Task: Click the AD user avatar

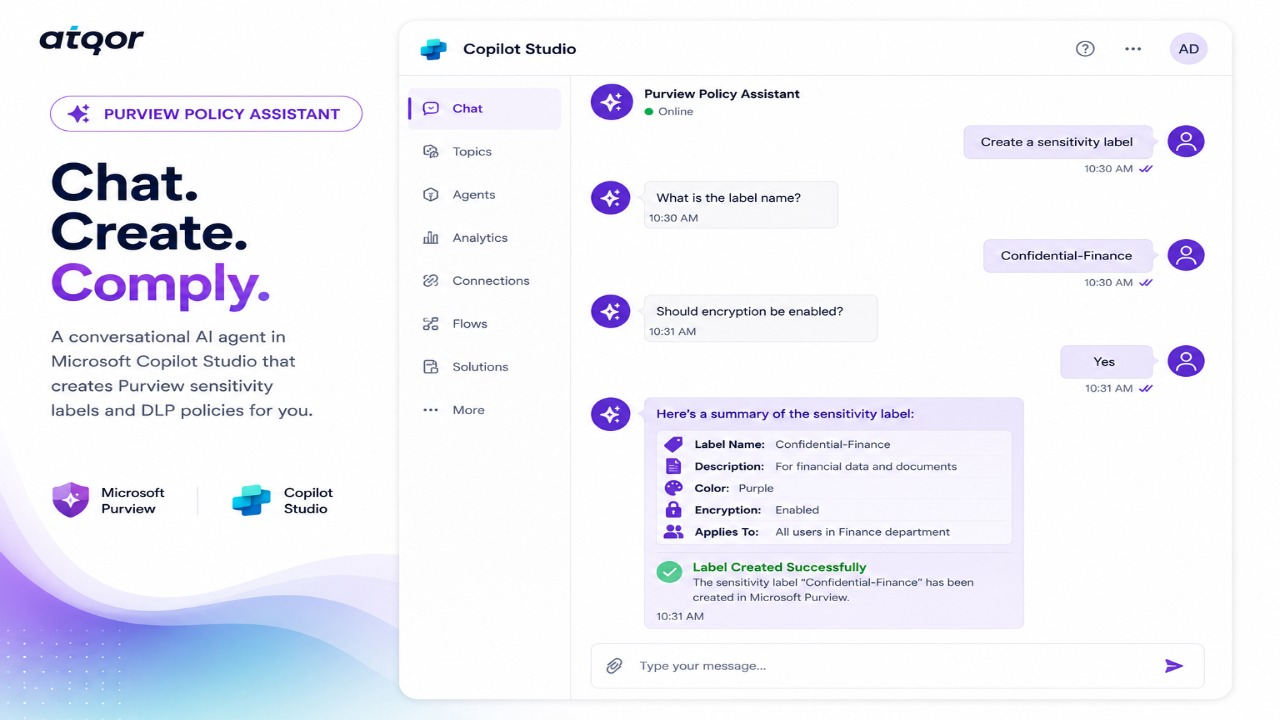Action: click(1189, 49)
